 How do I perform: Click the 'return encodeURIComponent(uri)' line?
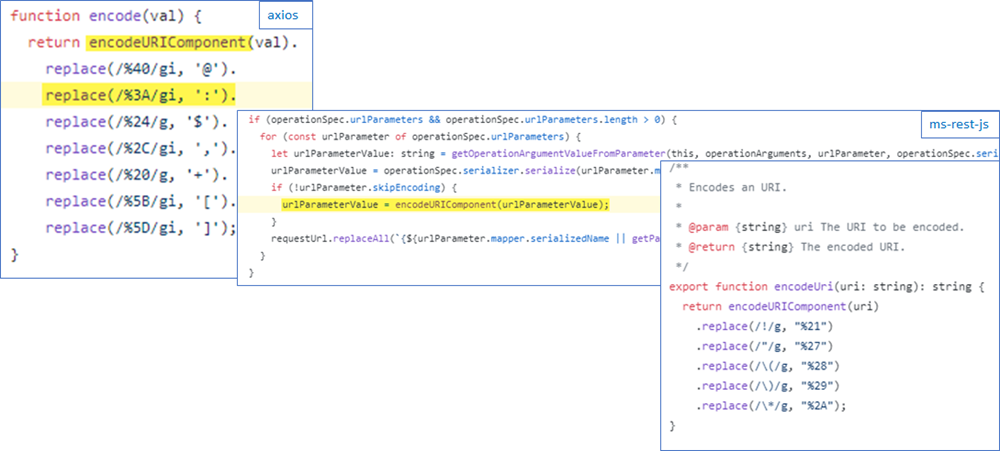pos(781,307)
